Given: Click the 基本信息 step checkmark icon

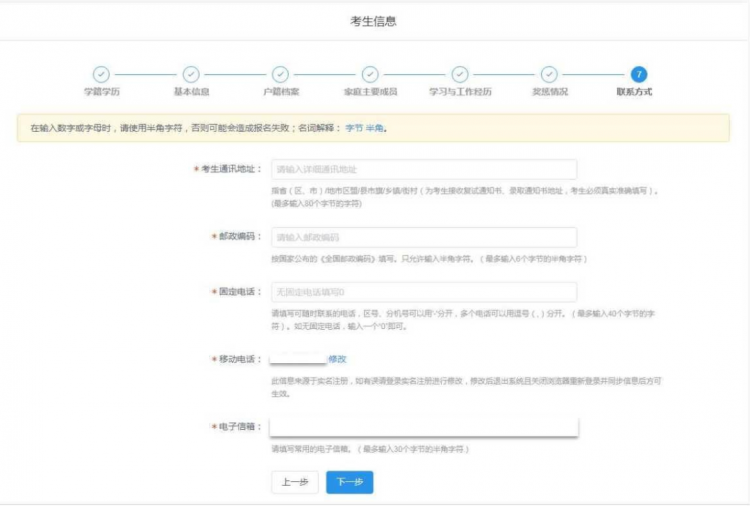Looking at the screenshot, I should pos(191,75).
